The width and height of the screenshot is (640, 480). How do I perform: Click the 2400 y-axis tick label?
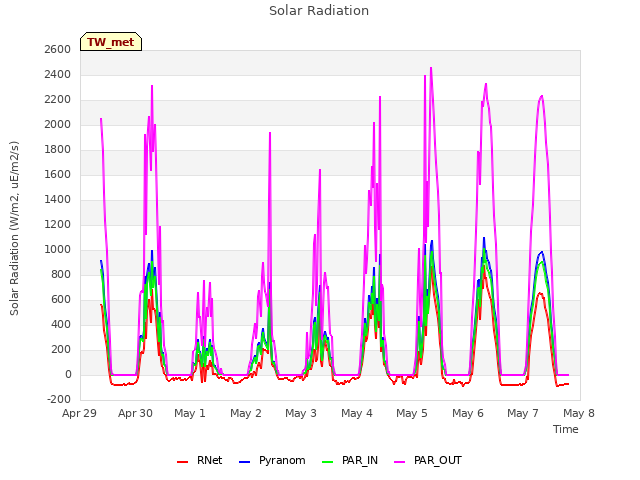pos(58,75)
